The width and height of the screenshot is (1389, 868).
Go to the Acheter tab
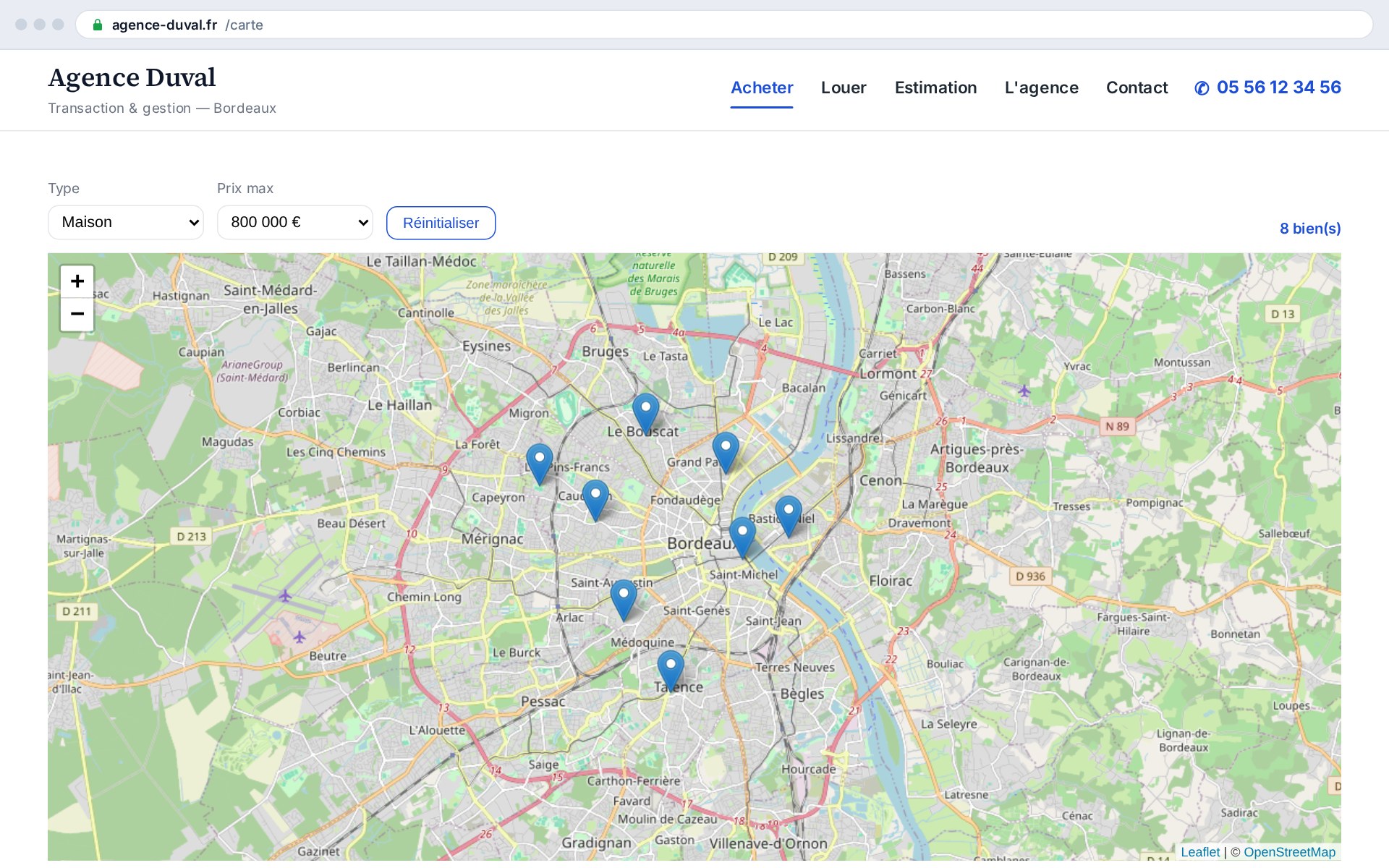coord(762,88)
